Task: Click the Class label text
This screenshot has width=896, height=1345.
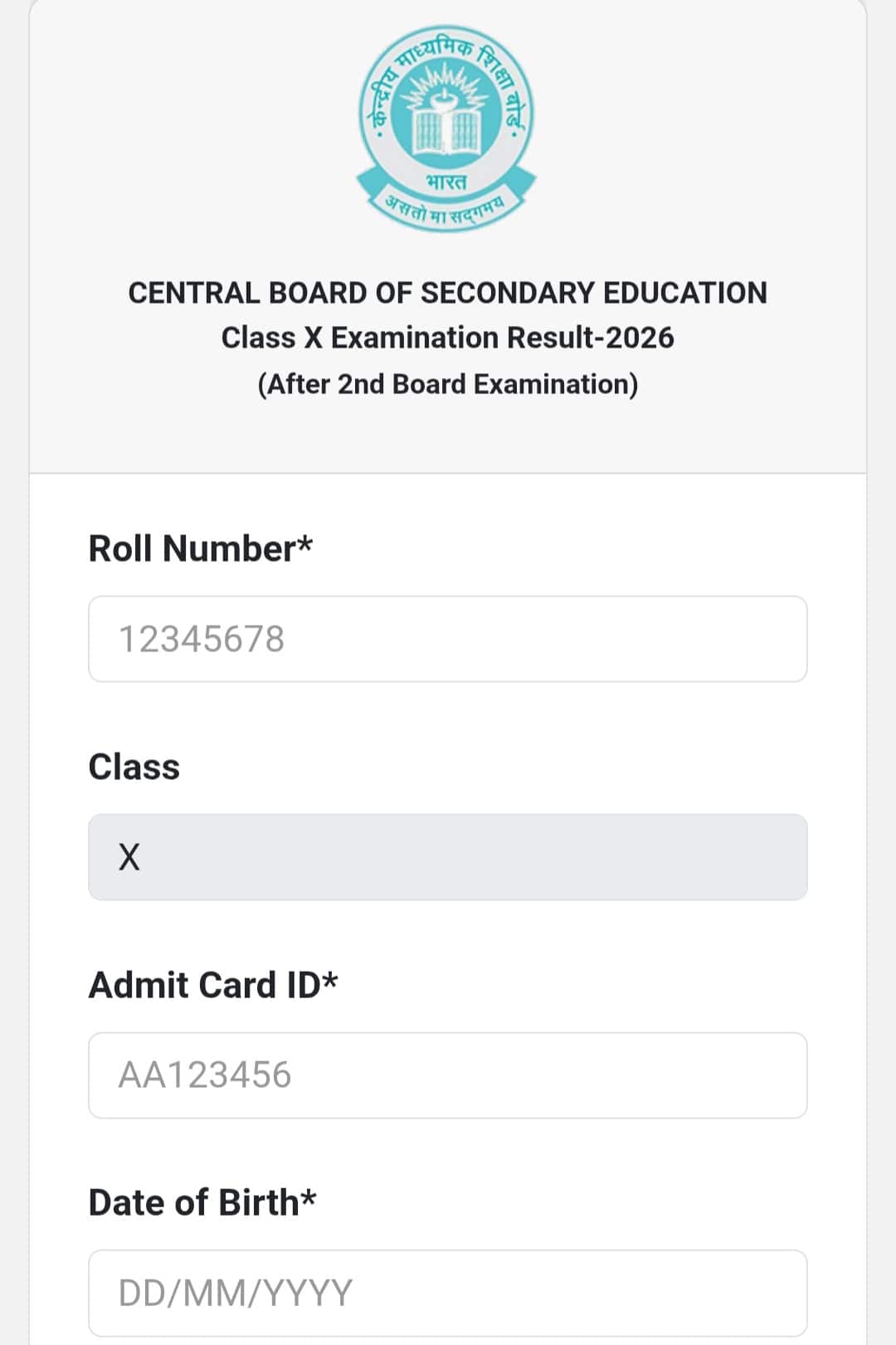Action: pos(134,767)
